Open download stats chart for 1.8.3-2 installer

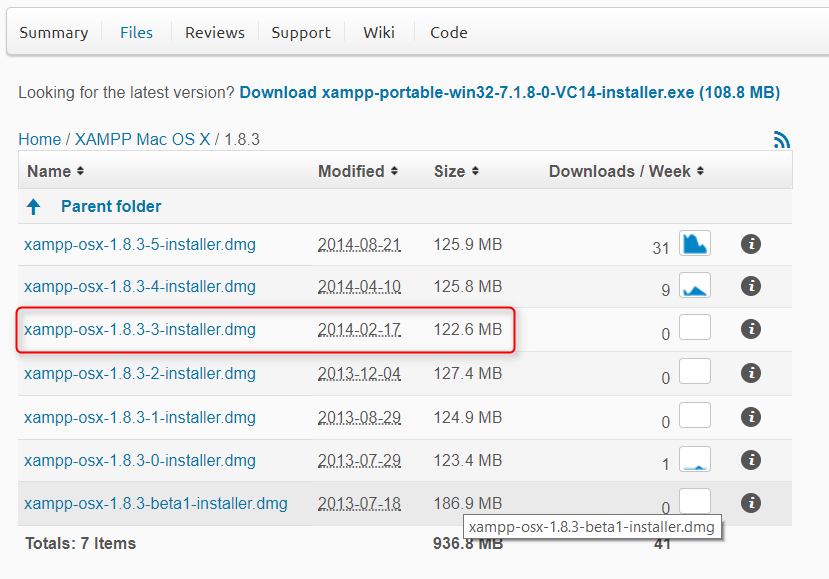695,371
